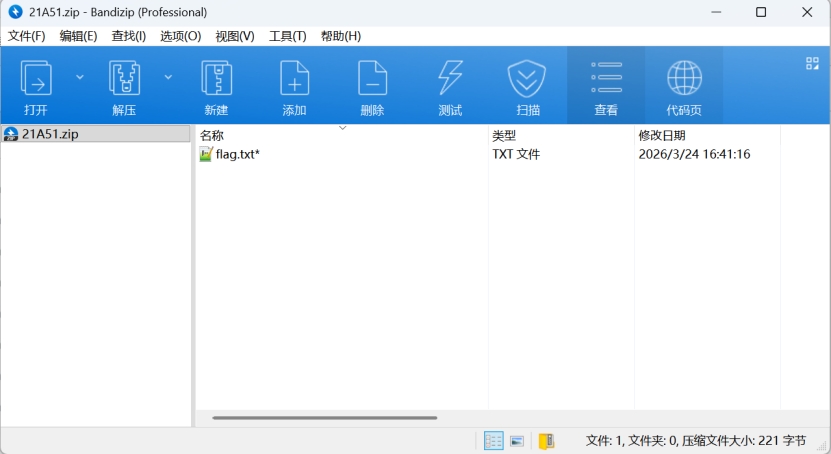Click the Extract (解压) toolbar icon
This screenshot has width=831, height=454.
[x=124, y=78]
